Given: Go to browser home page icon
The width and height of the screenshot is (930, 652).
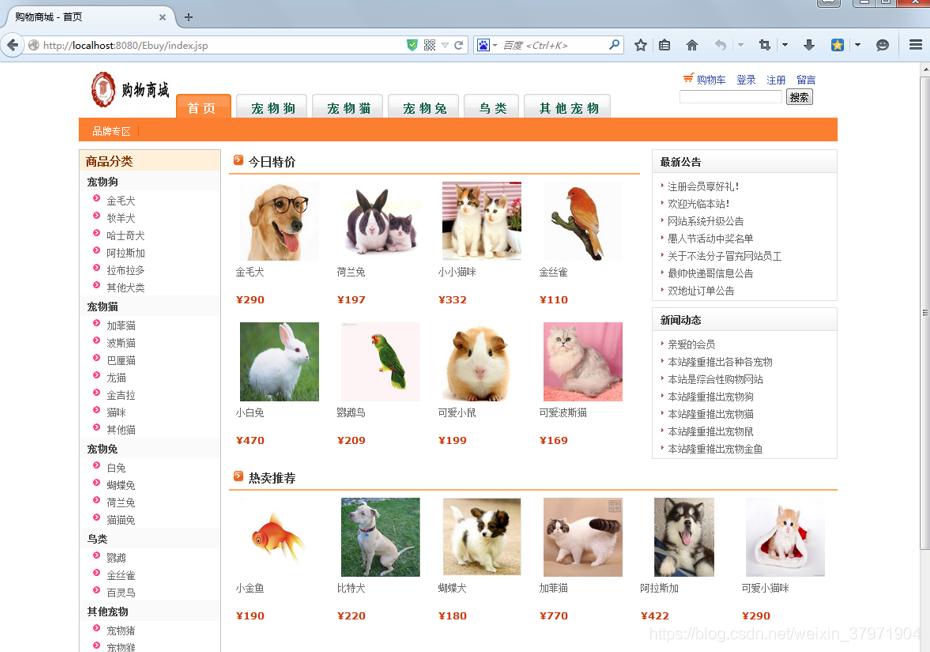Looking at the screenshot, I should (x=692, y=45).
